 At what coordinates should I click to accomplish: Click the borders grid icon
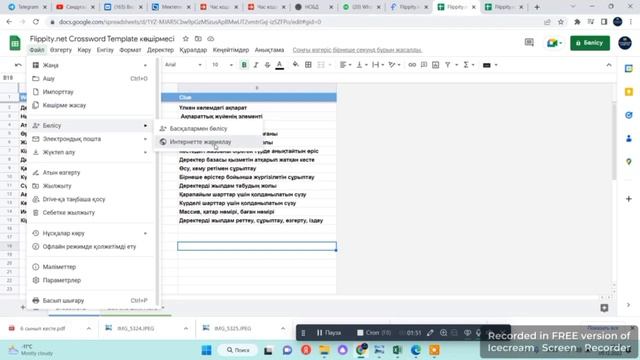pyautogui.click(x=308, y=65)
